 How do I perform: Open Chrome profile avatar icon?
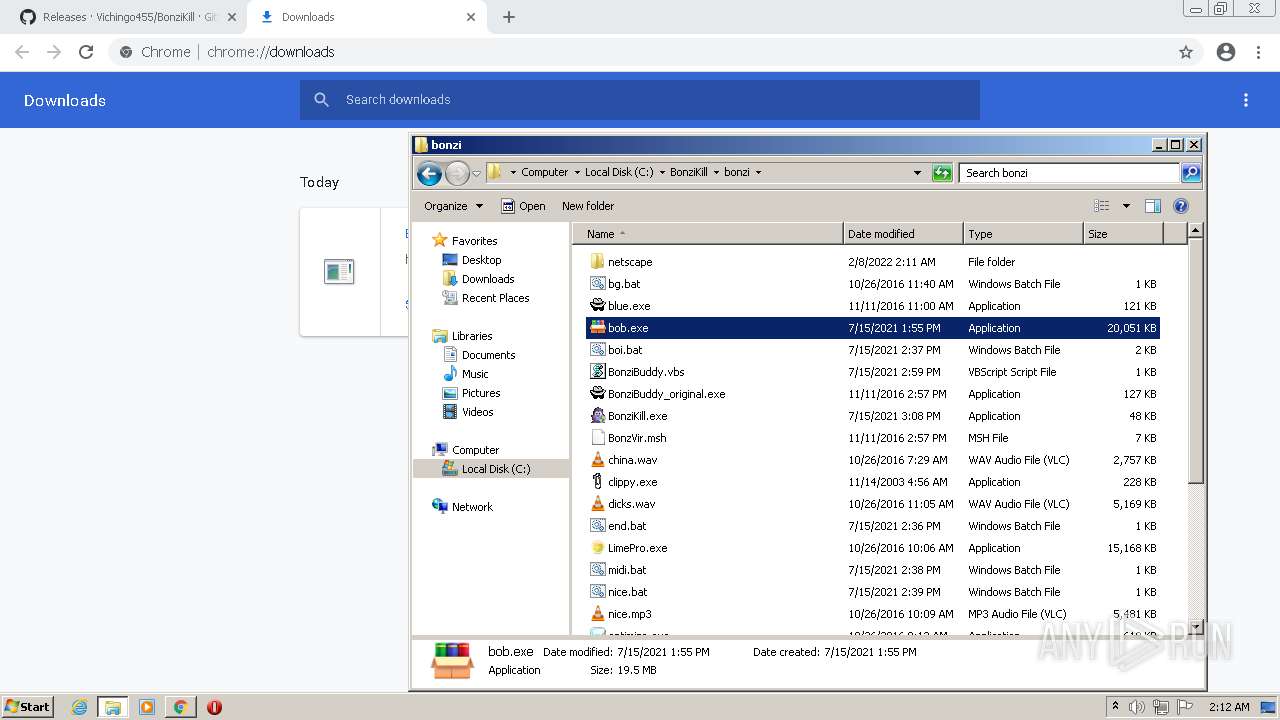coord(1226,52)
